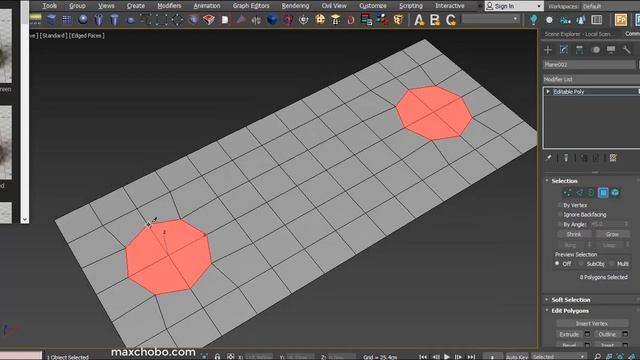Open the Tools menu

[49, 6]
